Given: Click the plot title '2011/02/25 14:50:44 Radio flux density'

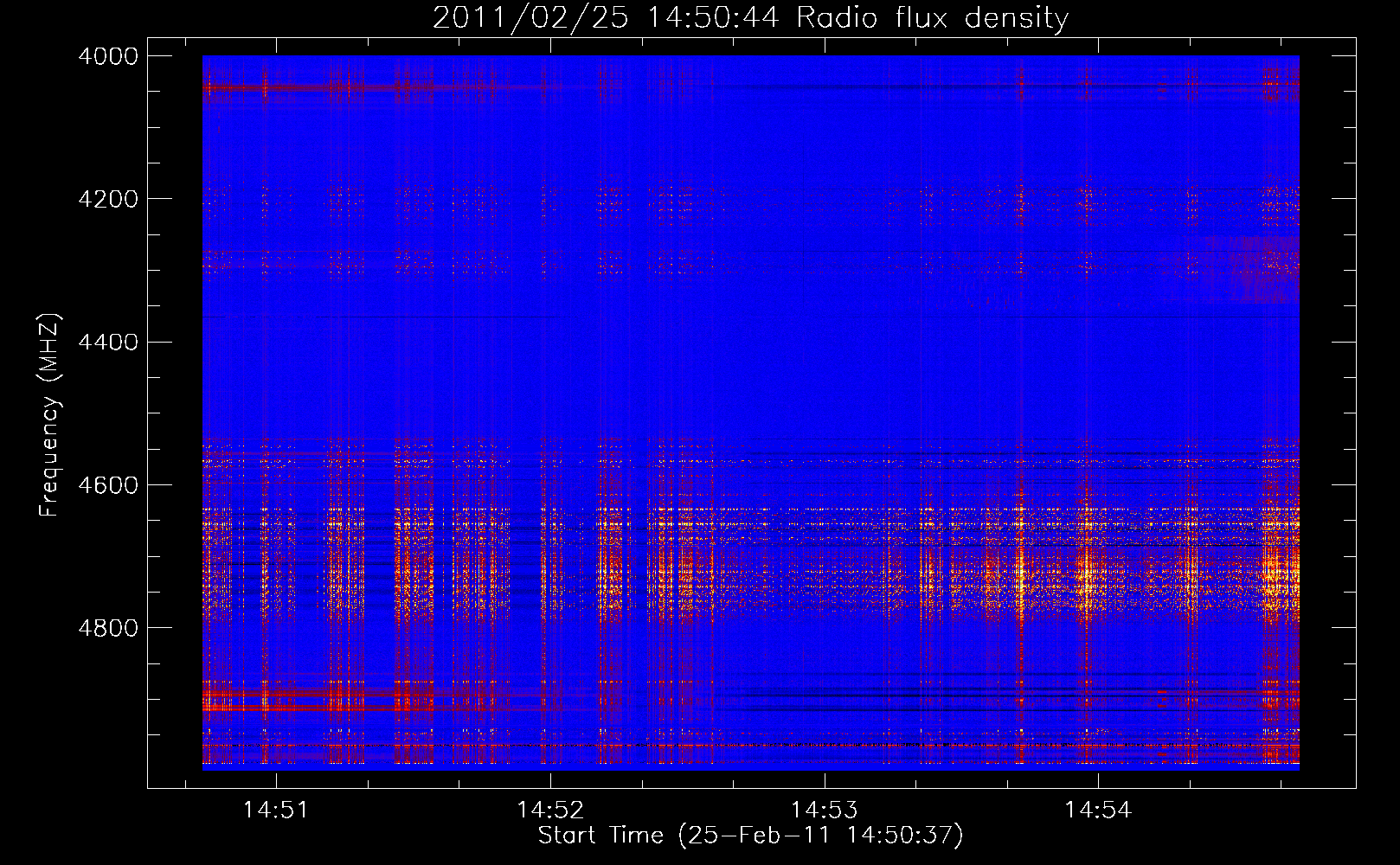Looking at the screenshot, I should click(750, 18).
